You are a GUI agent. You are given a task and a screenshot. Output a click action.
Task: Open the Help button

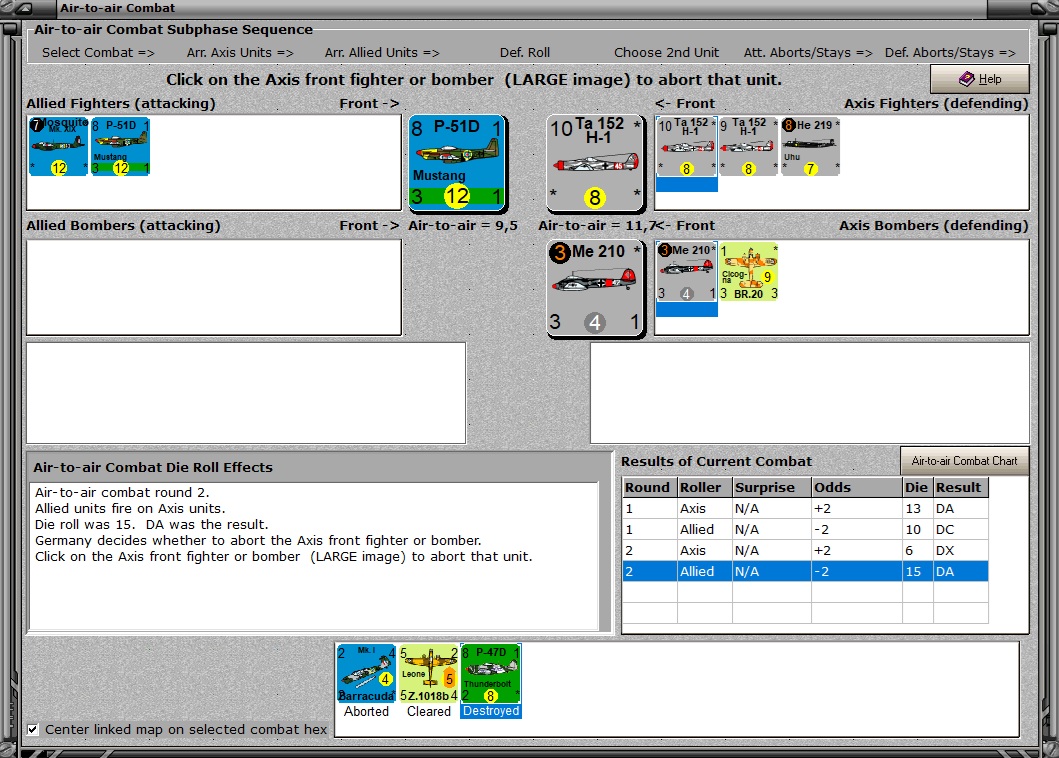coord(979,79)
